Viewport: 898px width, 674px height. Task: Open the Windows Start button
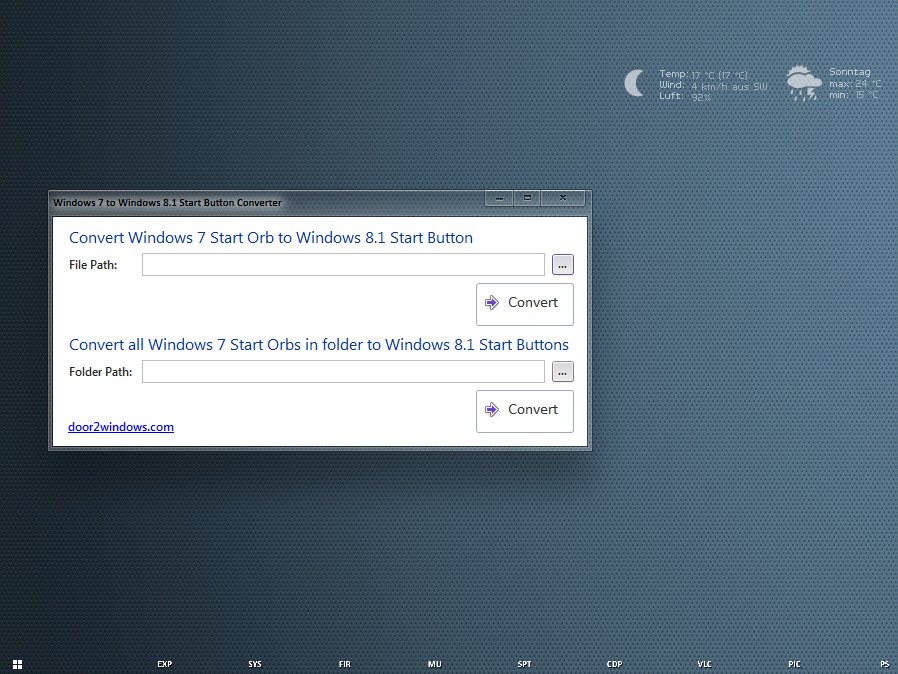(x=17, y=664)
